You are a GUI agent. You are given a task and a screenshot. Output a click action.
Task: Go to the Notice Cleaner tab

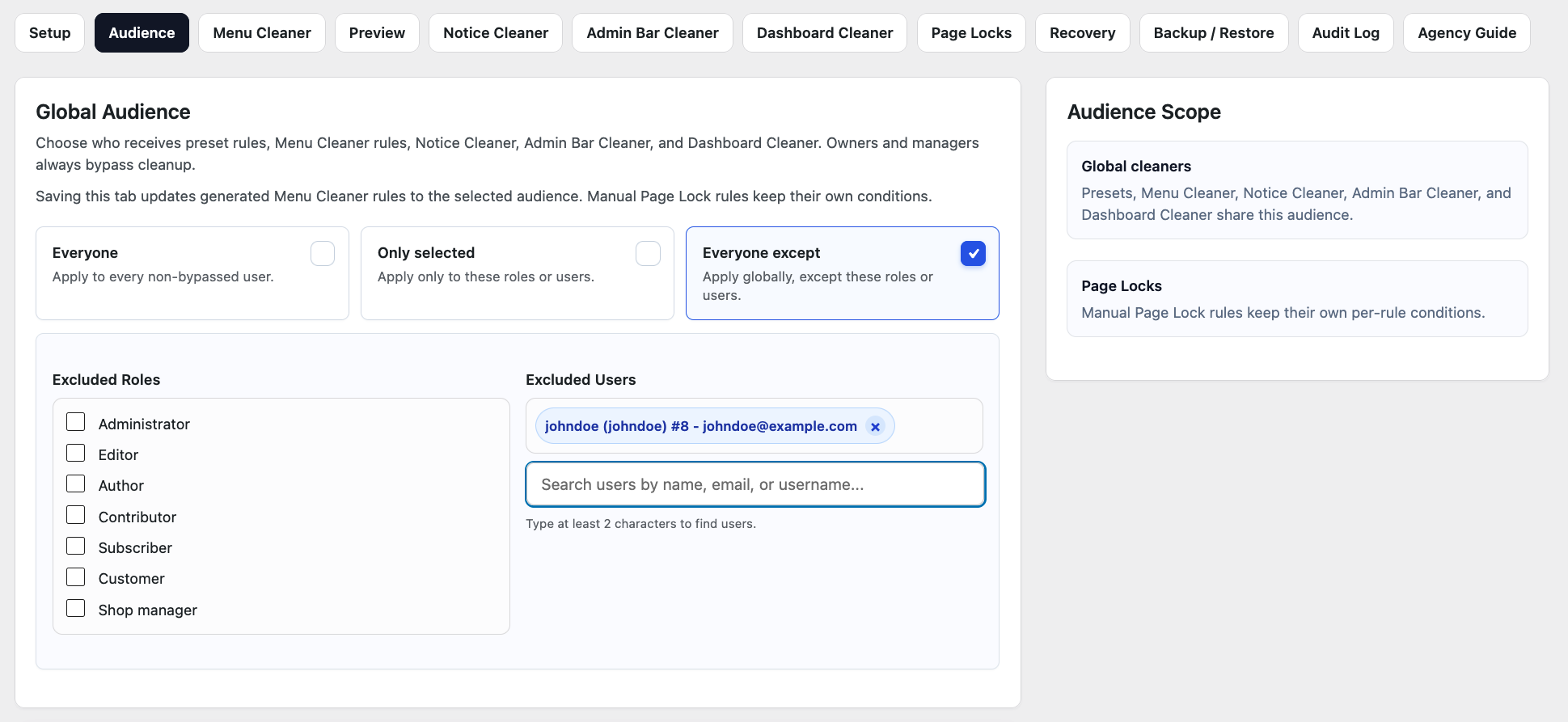[496, 33]
